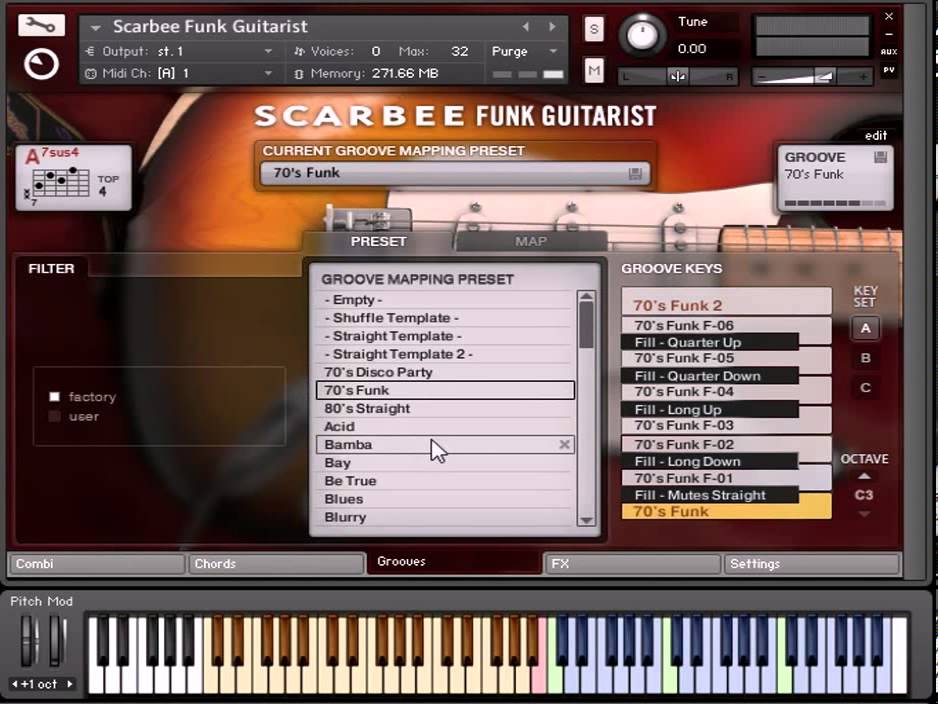Toggle the user filter checkbox
The height and width of the screenshot is (704, 938).
[x=54, y=416]
